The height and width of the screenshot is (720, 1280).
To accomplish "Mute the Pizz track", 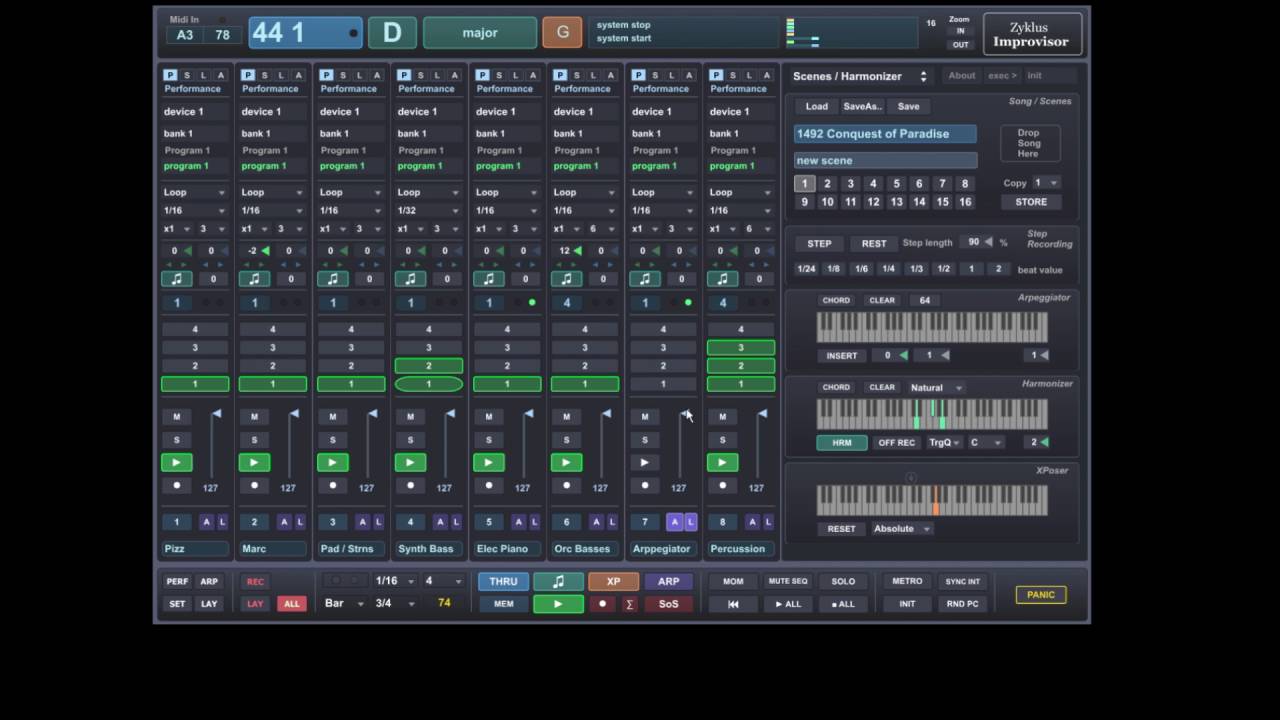I will (x=176, y=417).
